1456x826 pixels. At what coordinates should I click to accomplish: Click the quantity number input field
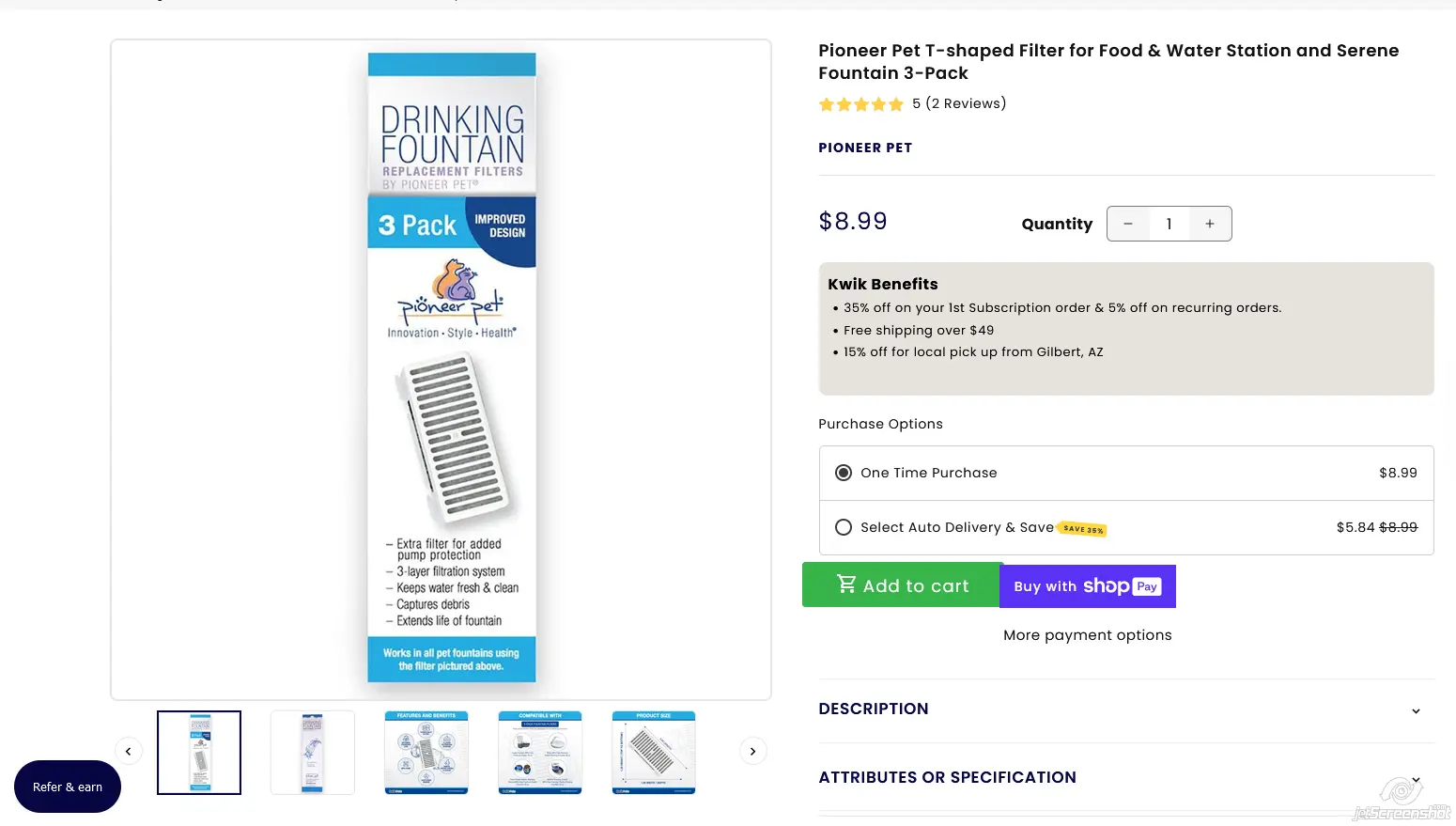tap(1169, 224)
